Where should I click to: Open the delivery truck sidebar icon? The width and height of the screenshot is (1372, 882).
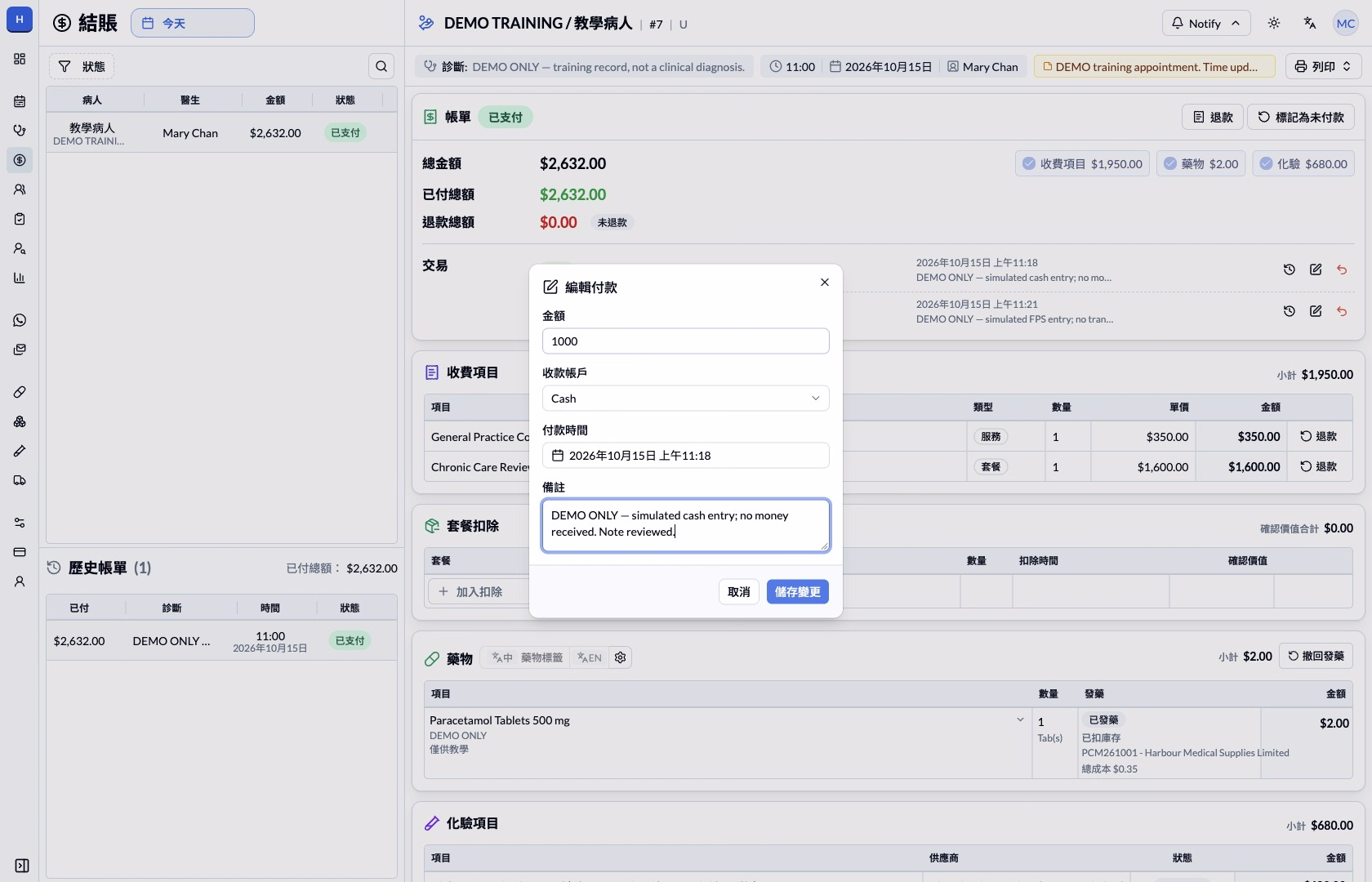[20, 480]
